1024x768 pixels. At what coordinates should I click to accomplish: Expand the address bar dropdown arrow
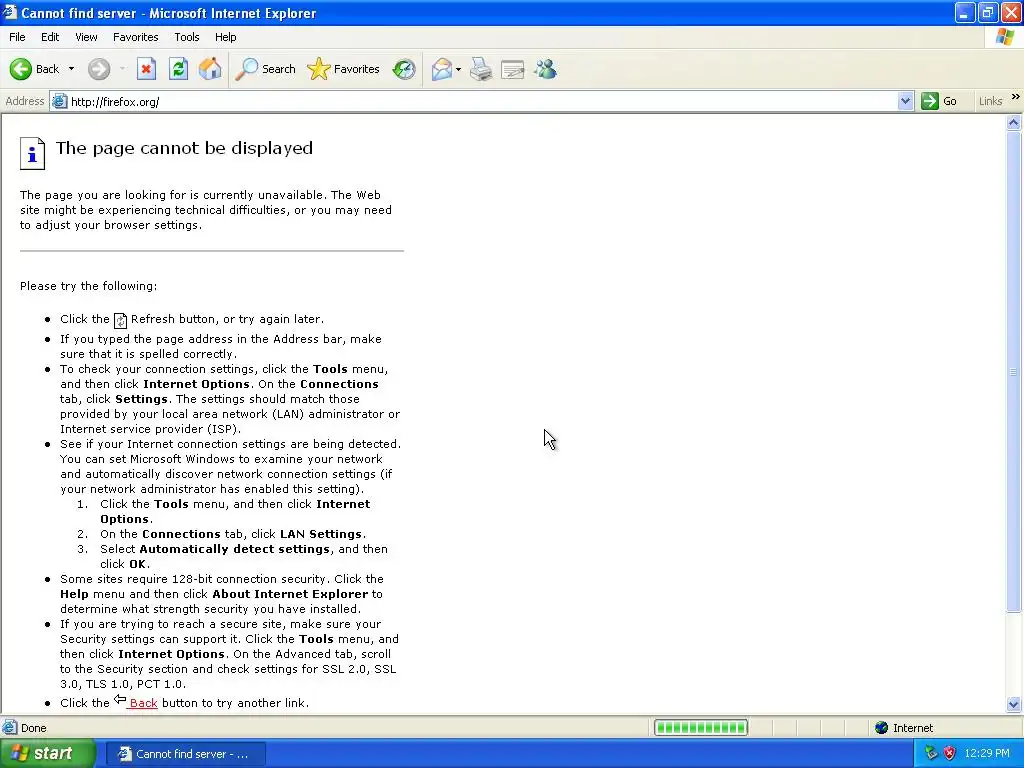[x=905, y=101]
